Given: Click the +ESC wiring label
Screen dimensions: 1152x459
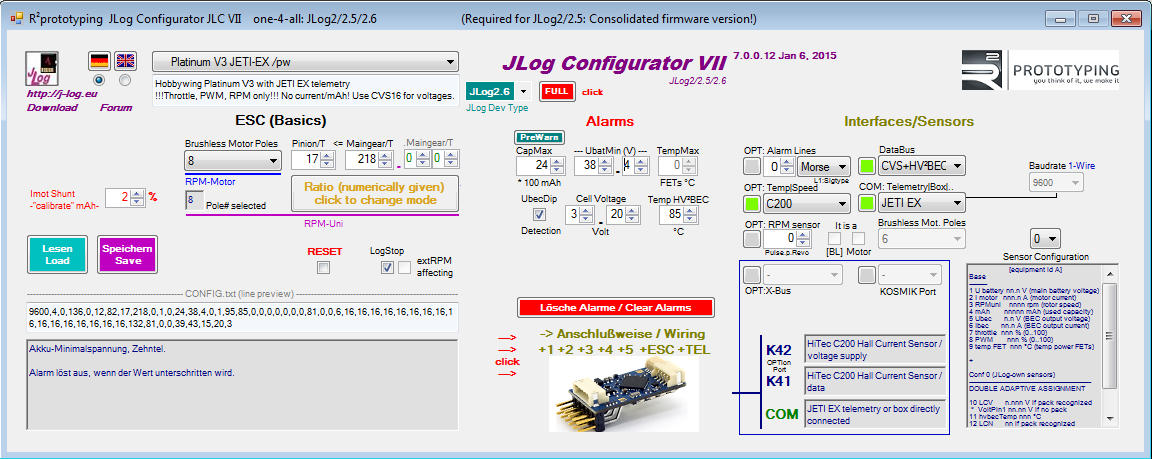Looking at the screenshot, I should point(658,350).
